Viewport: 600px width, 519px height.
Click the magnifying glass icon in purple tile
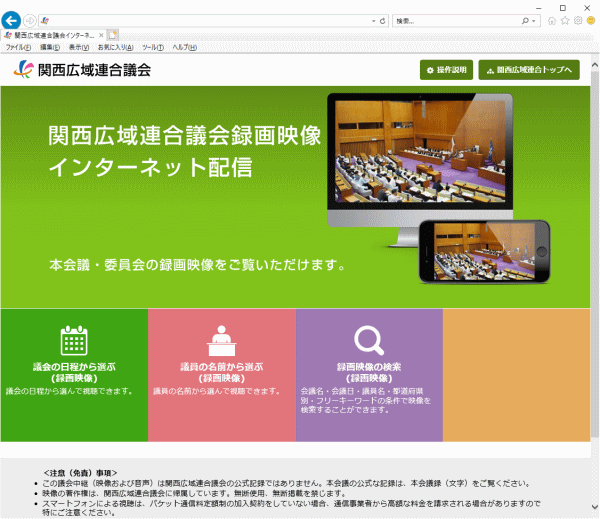click(369, 340)
